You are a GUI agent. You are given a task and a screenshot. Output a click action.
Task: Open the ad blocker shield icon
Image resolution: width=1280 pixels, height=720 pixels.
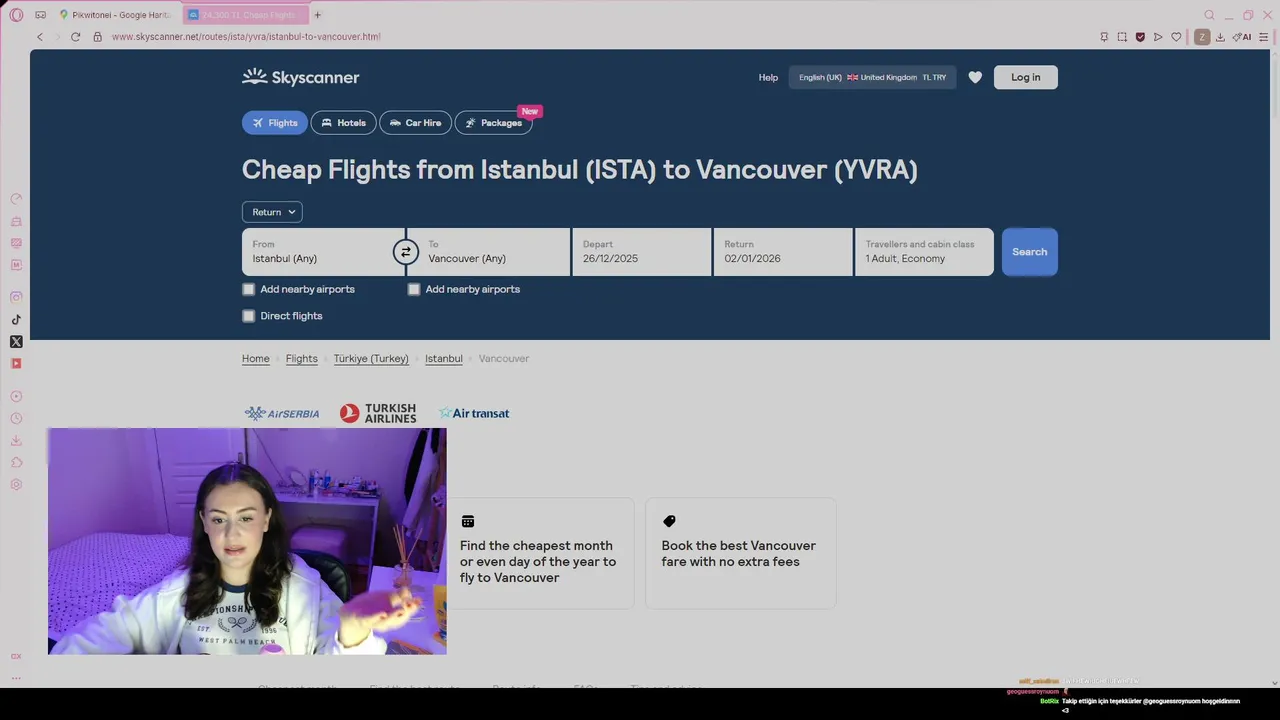1140,37
